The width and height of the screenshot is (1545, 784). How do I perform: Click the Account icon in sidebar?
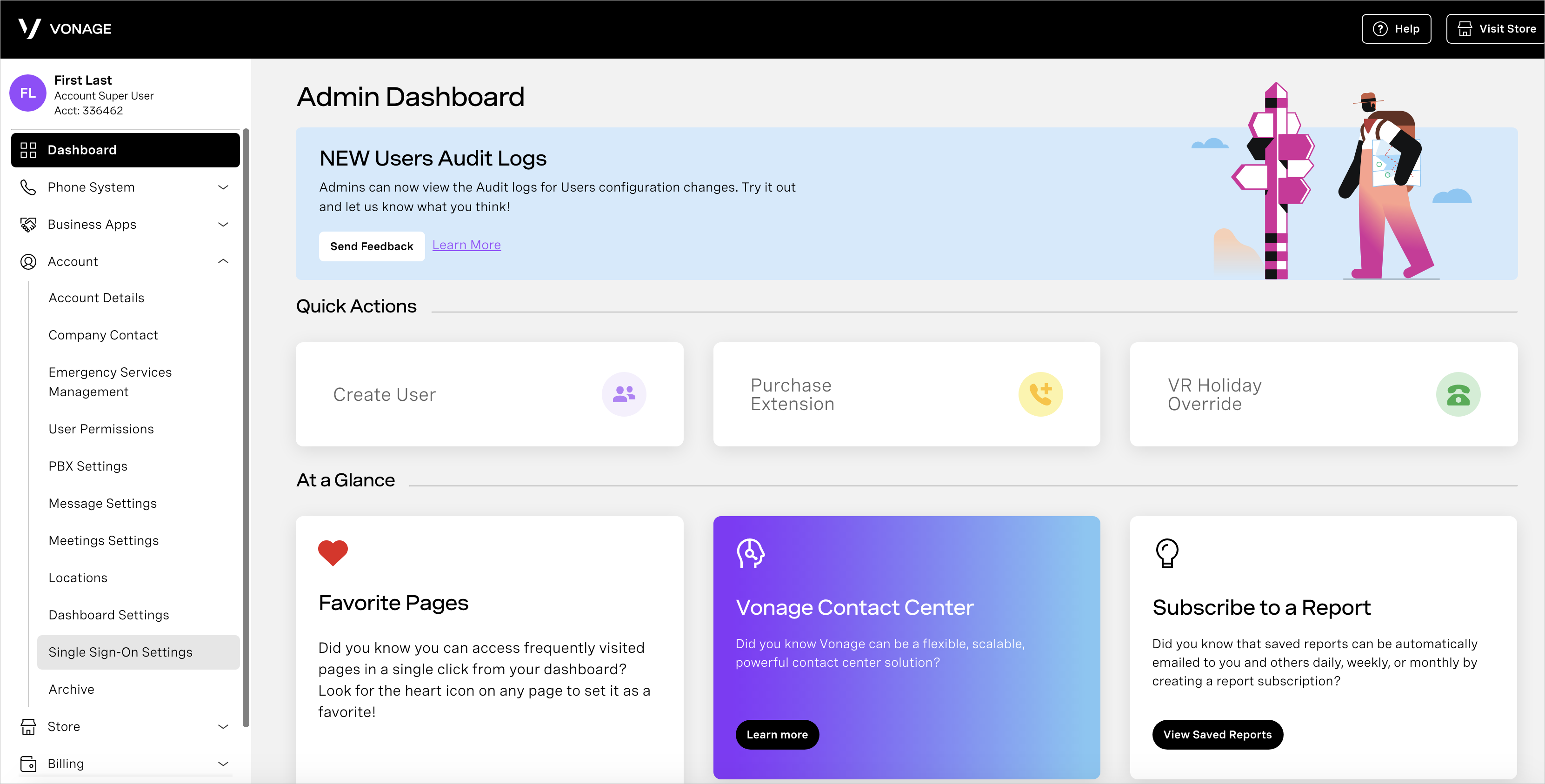pyautogui.click(x=28, y=261)
